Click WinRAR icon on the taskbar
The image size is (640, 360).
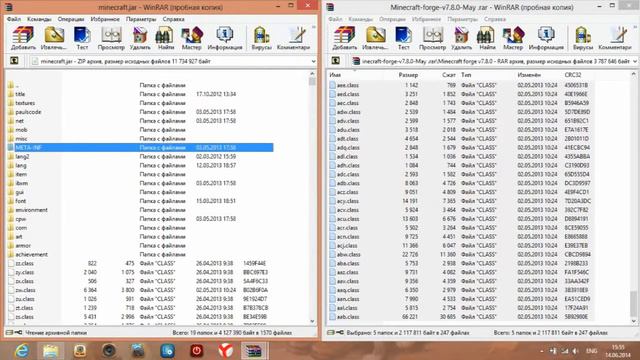point(253,351)
